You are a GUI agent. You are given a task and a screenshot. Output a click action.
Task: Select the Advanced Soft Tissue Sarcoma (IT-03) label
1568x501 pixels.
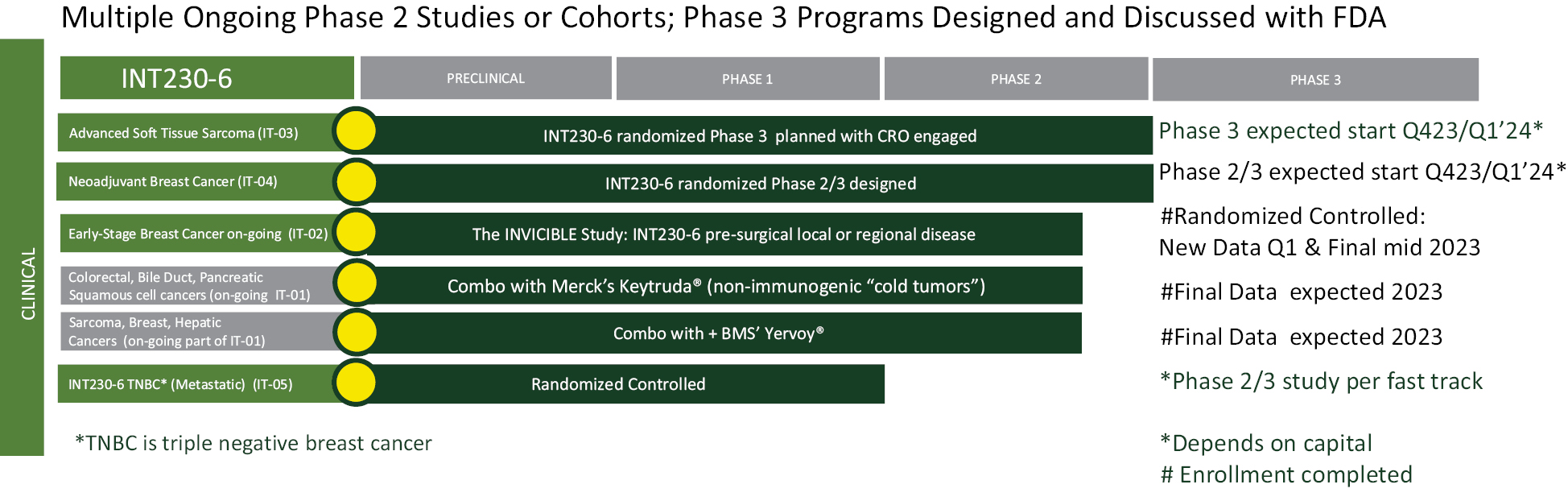coord(184,133)
